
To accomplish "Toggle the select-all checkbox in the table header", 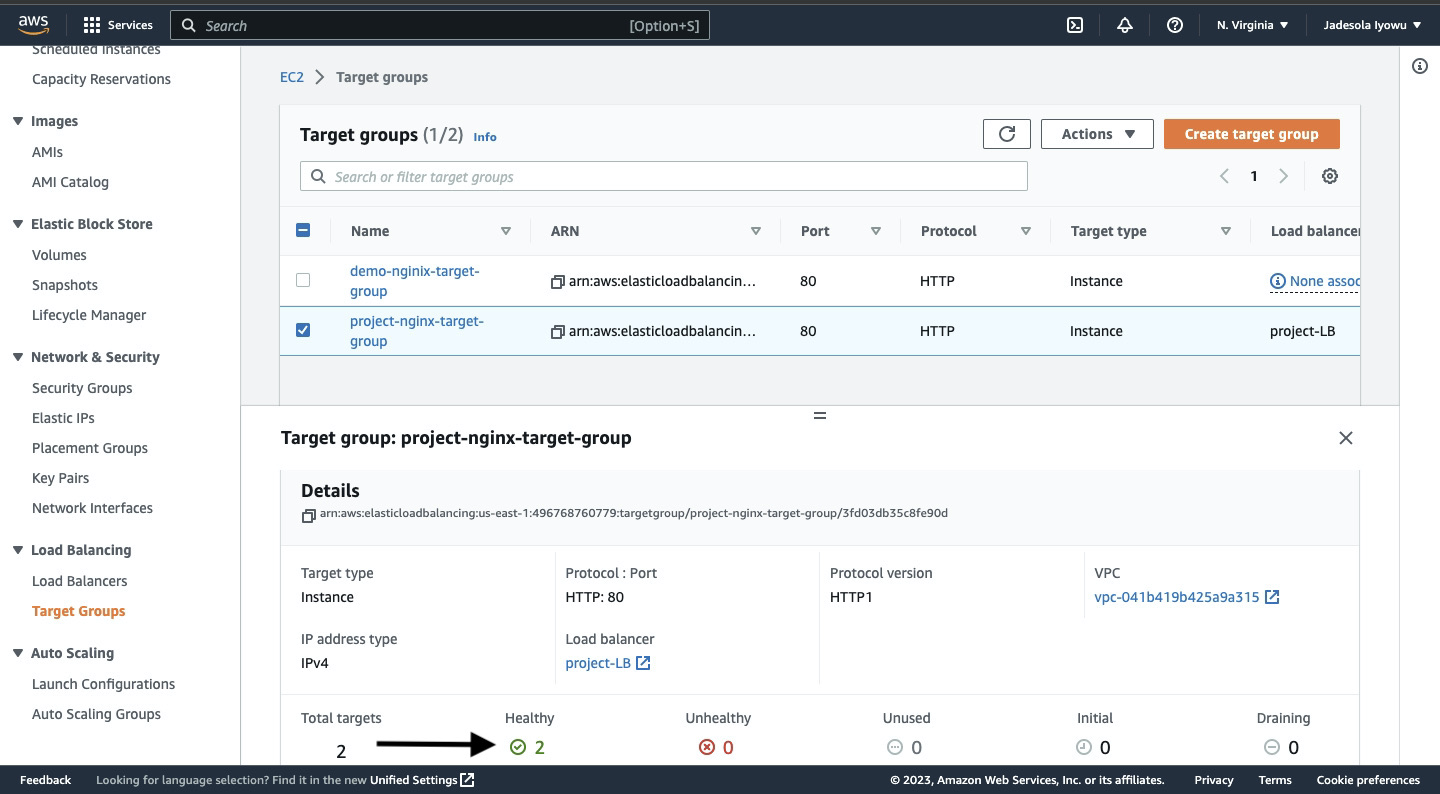I will pos(303,230).
